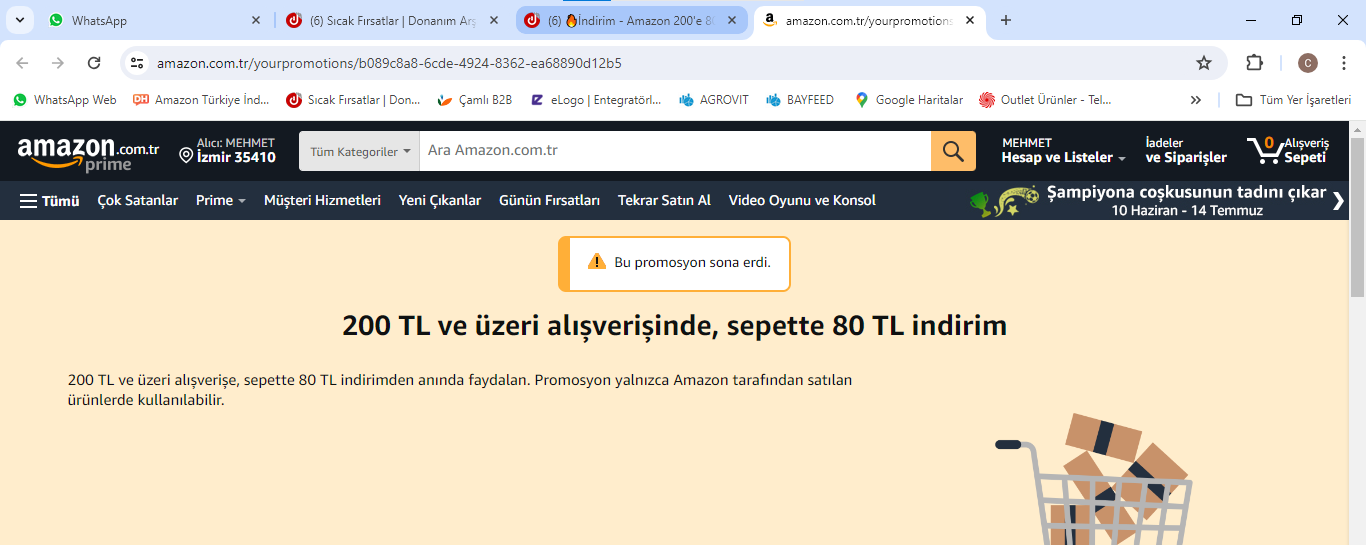Image resolution: width=1366 pixels, height=545 pixels.
Task: Close the WhatsApp tab
Action: coord(255,20)
